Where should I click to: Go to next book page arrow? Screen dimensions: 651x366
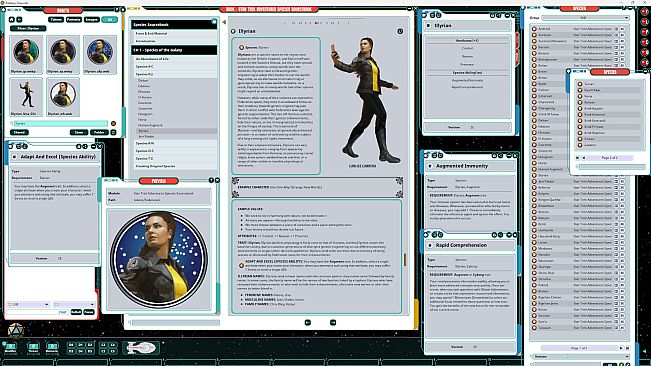[333, 322]
